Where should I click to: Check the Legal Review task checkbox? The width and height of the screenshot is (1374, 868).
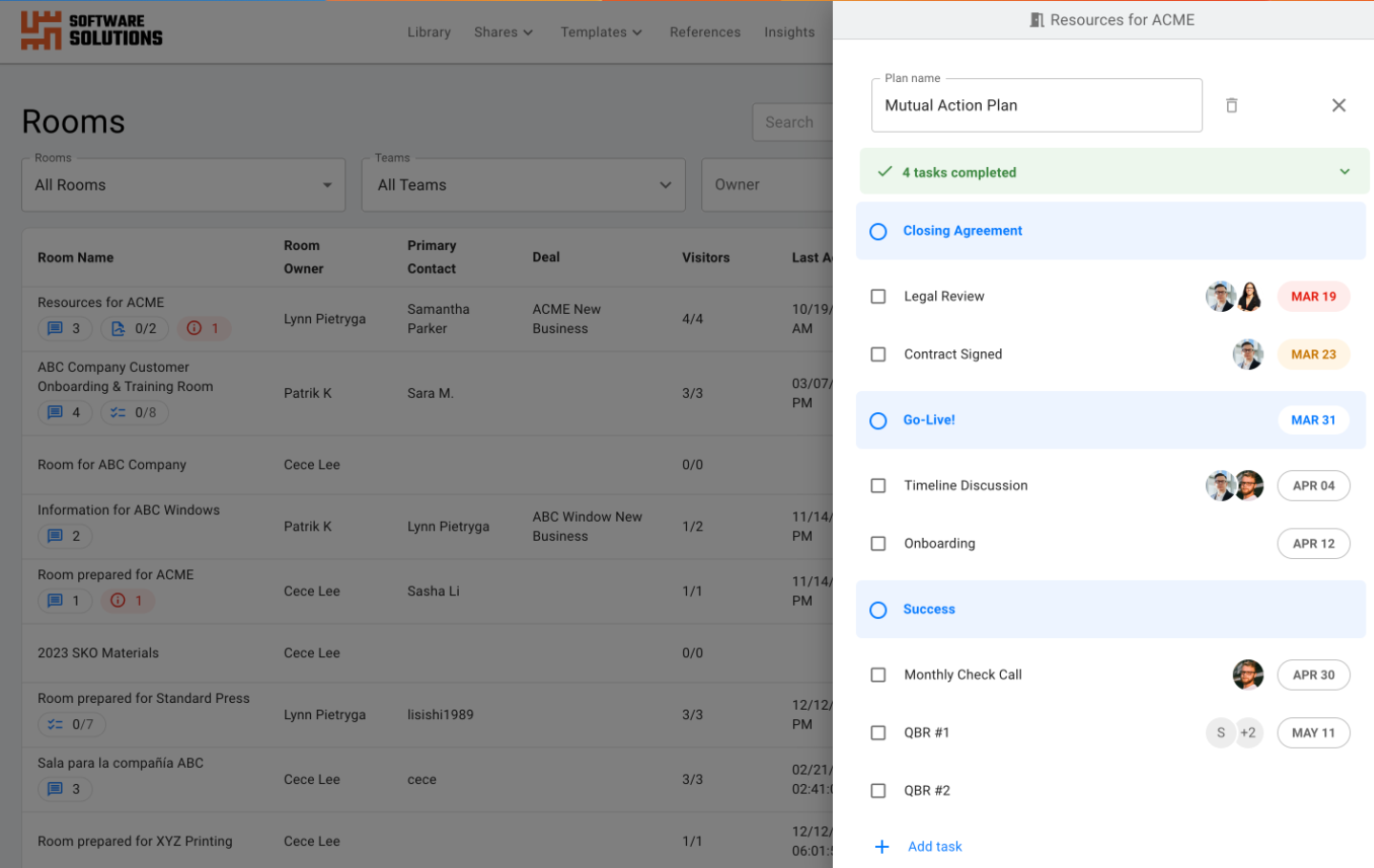pos(879,296)
